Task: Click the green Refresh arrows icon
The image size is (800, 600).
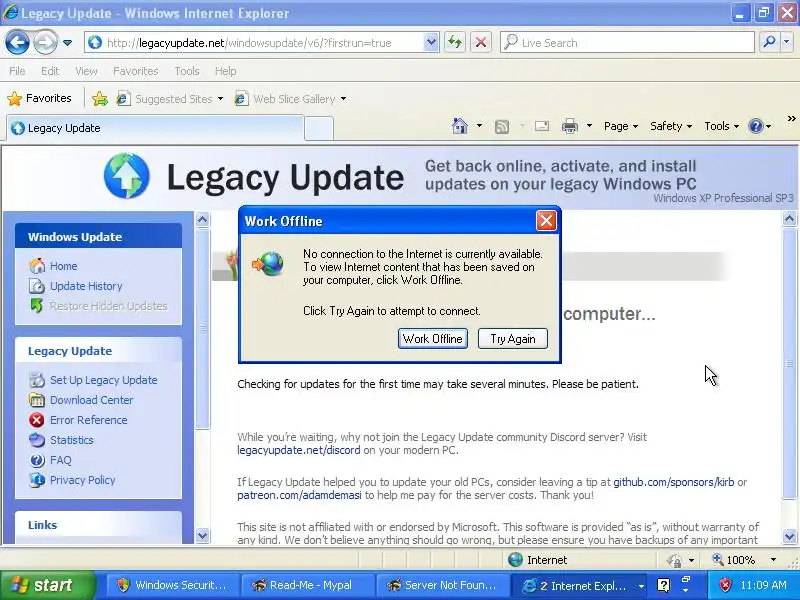Action: pos(455,43)
